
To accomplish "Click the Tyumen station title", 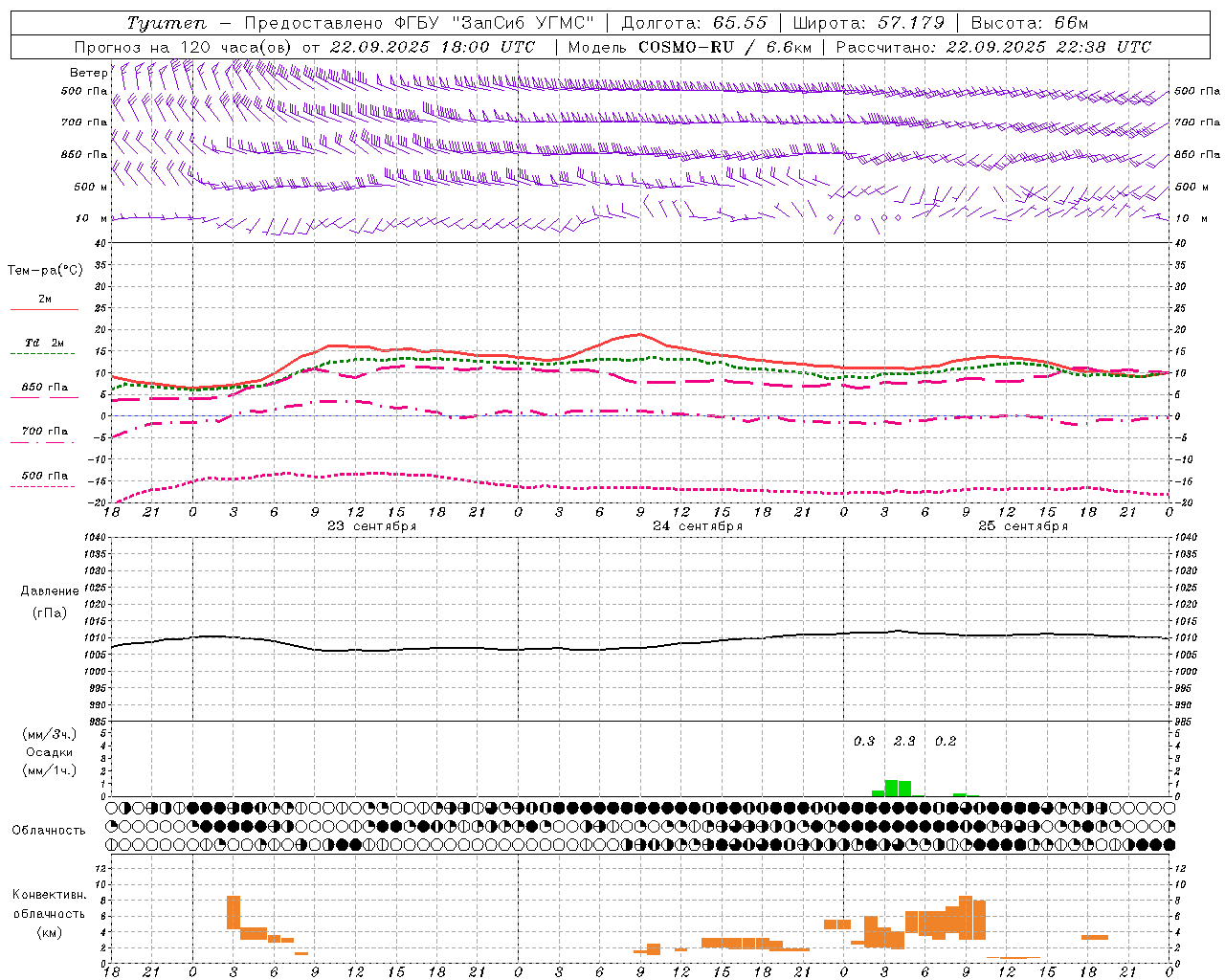I will pyautogui.click(x=167, y=23).
